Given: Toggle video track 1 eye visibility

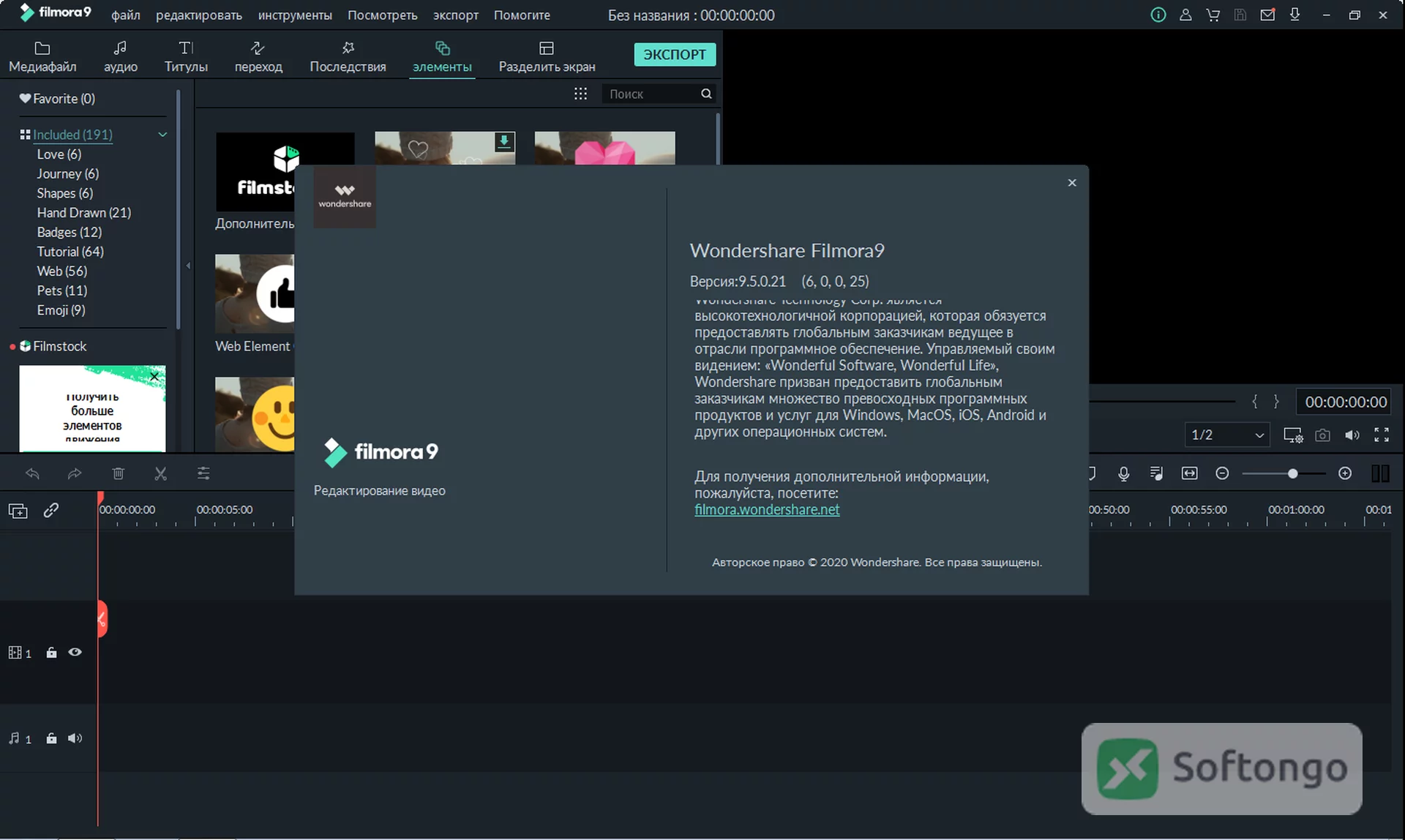Looking at the screenshot, I should click(x=75, y=652).
